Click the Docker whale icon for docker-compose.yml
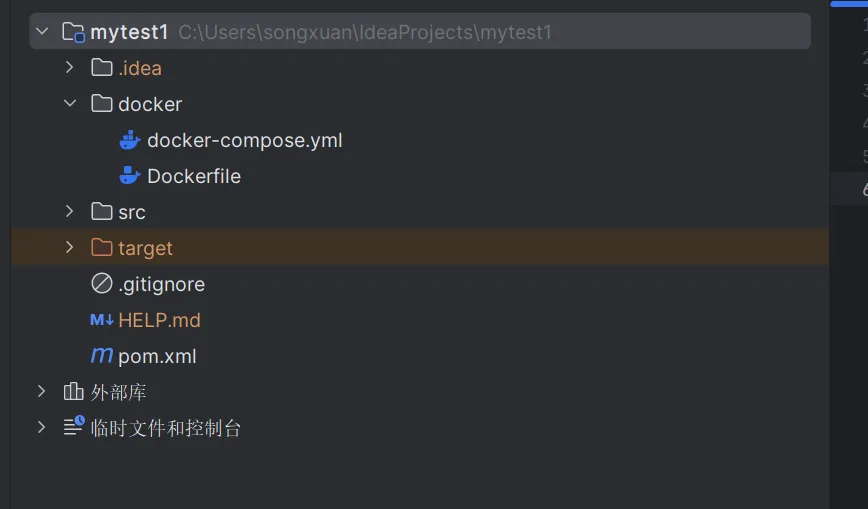Viewport: 868px width, 509px height. pyautogui.click(x=129, y=140)
